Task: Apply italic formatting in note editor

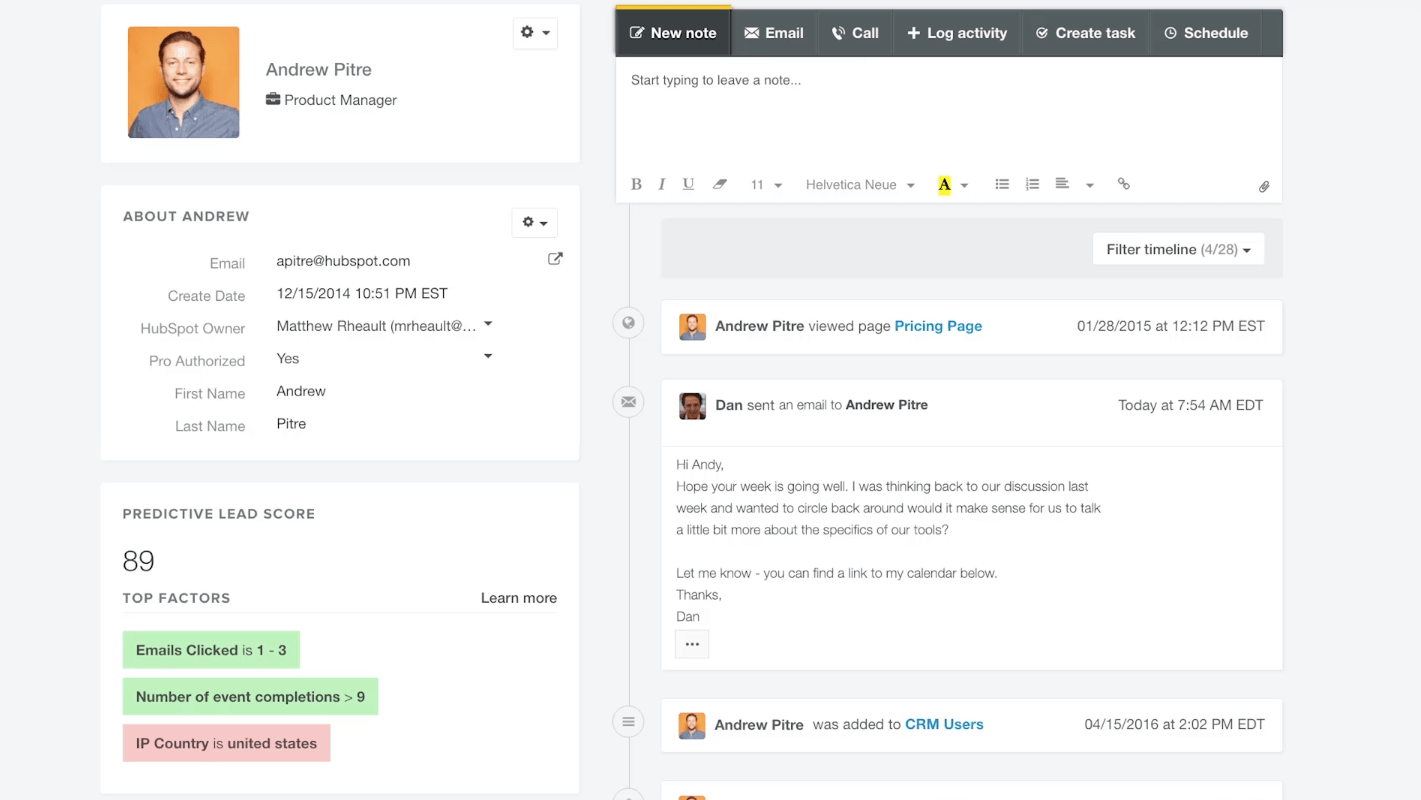Action: click(x=662, y=184)
